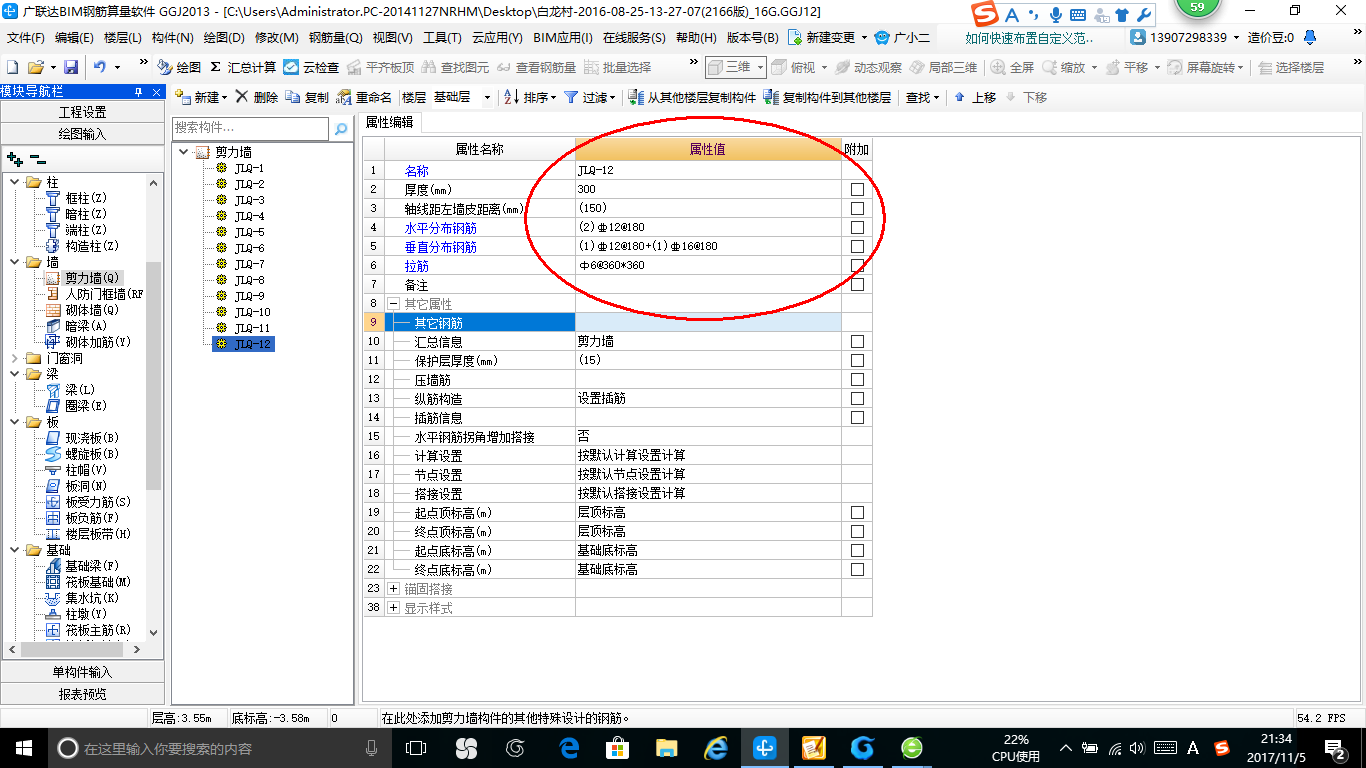
Task: Expand the 门窗洞 tree node
Action: tap(14, 358)
